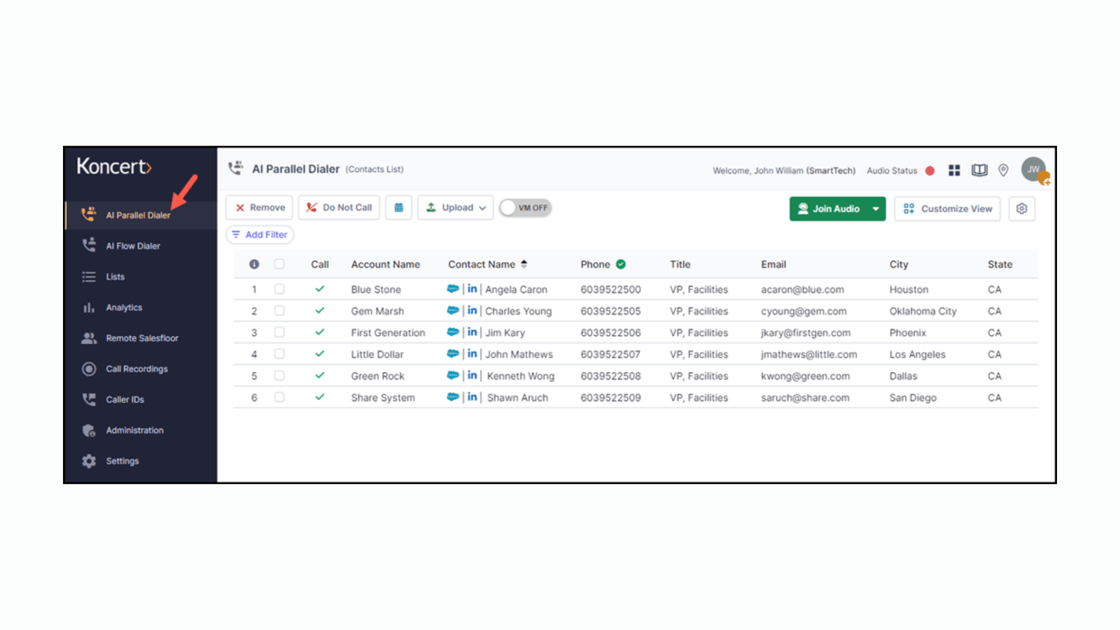
Task: Click the Audio Status red indicator
Action: click(929, 170)
